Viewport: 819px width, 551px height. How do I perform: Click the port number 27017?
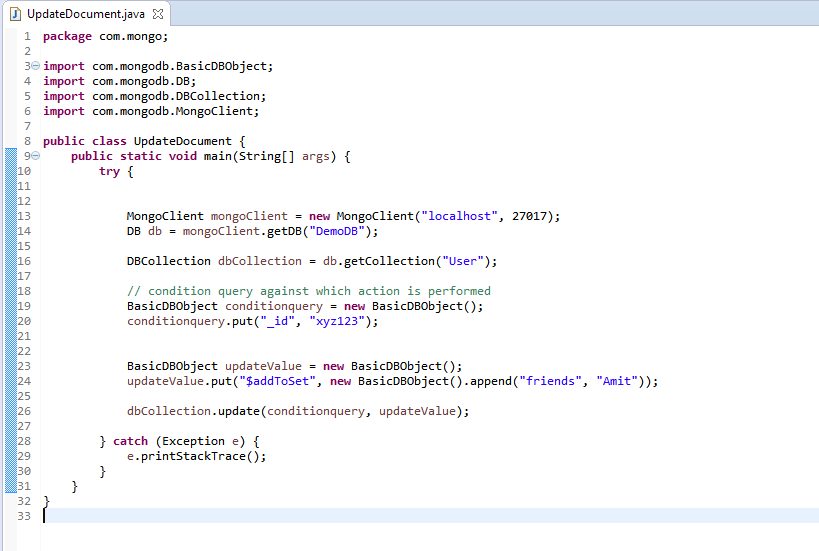coord(529,216)
